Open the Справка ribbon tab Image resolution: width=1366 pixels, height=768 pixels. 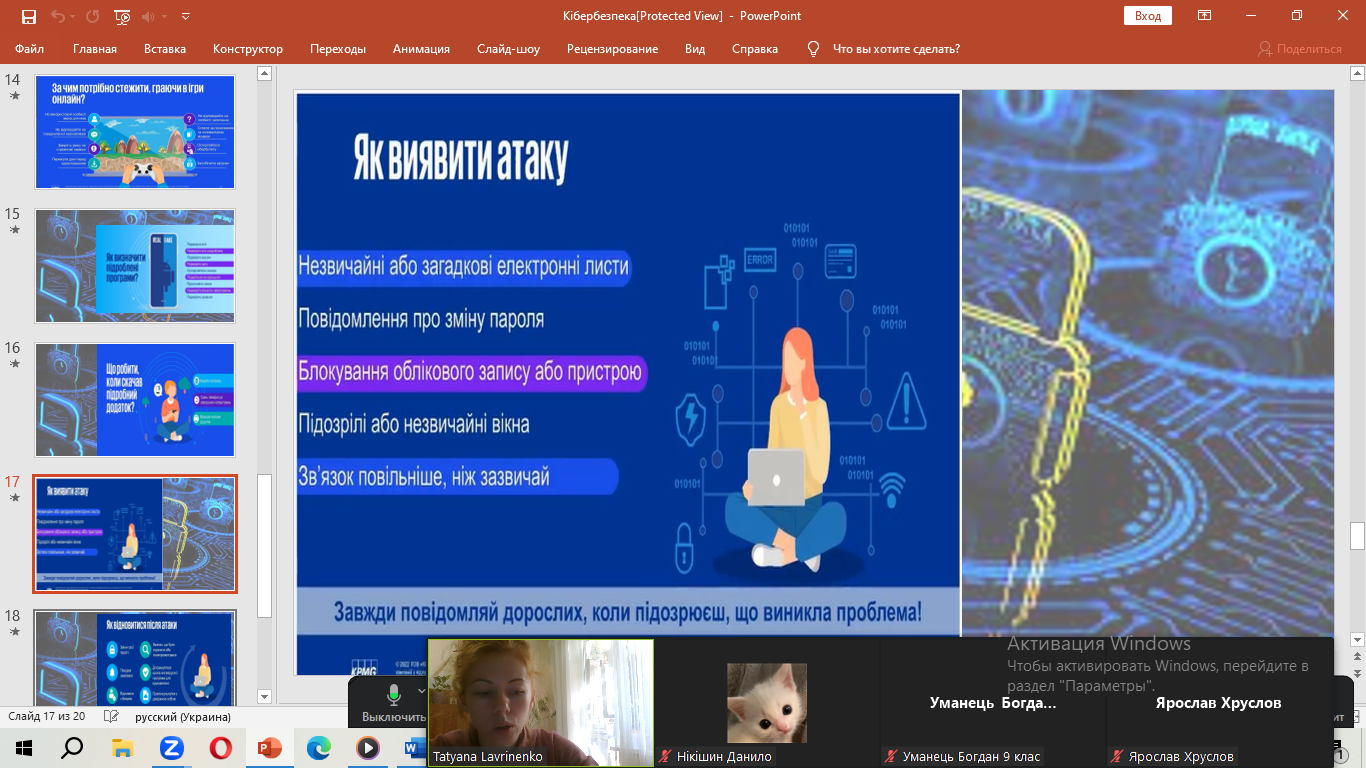[x=755, y=49]
